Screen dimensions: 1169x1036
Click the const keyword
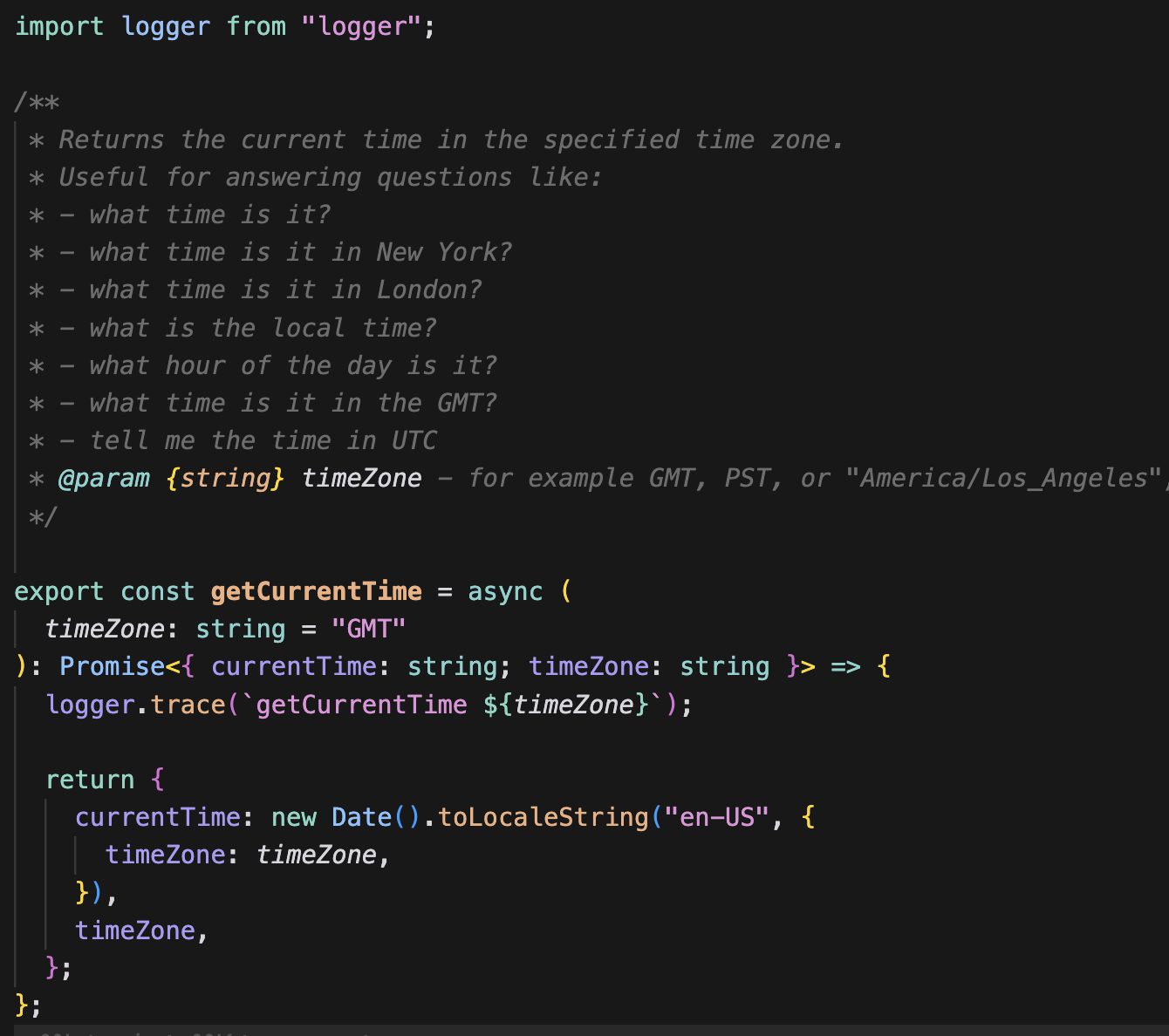(x=157, y=591)
